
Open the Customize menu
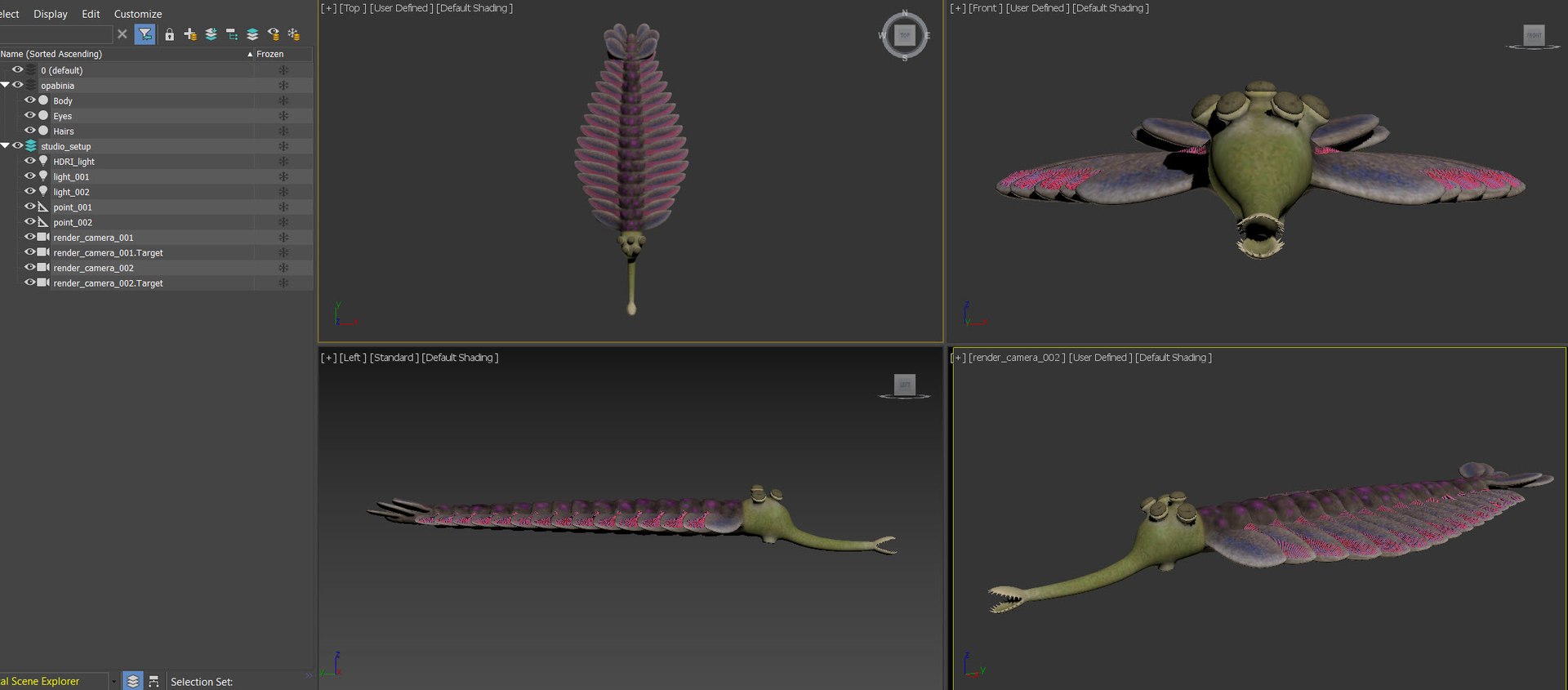[138, 14]
